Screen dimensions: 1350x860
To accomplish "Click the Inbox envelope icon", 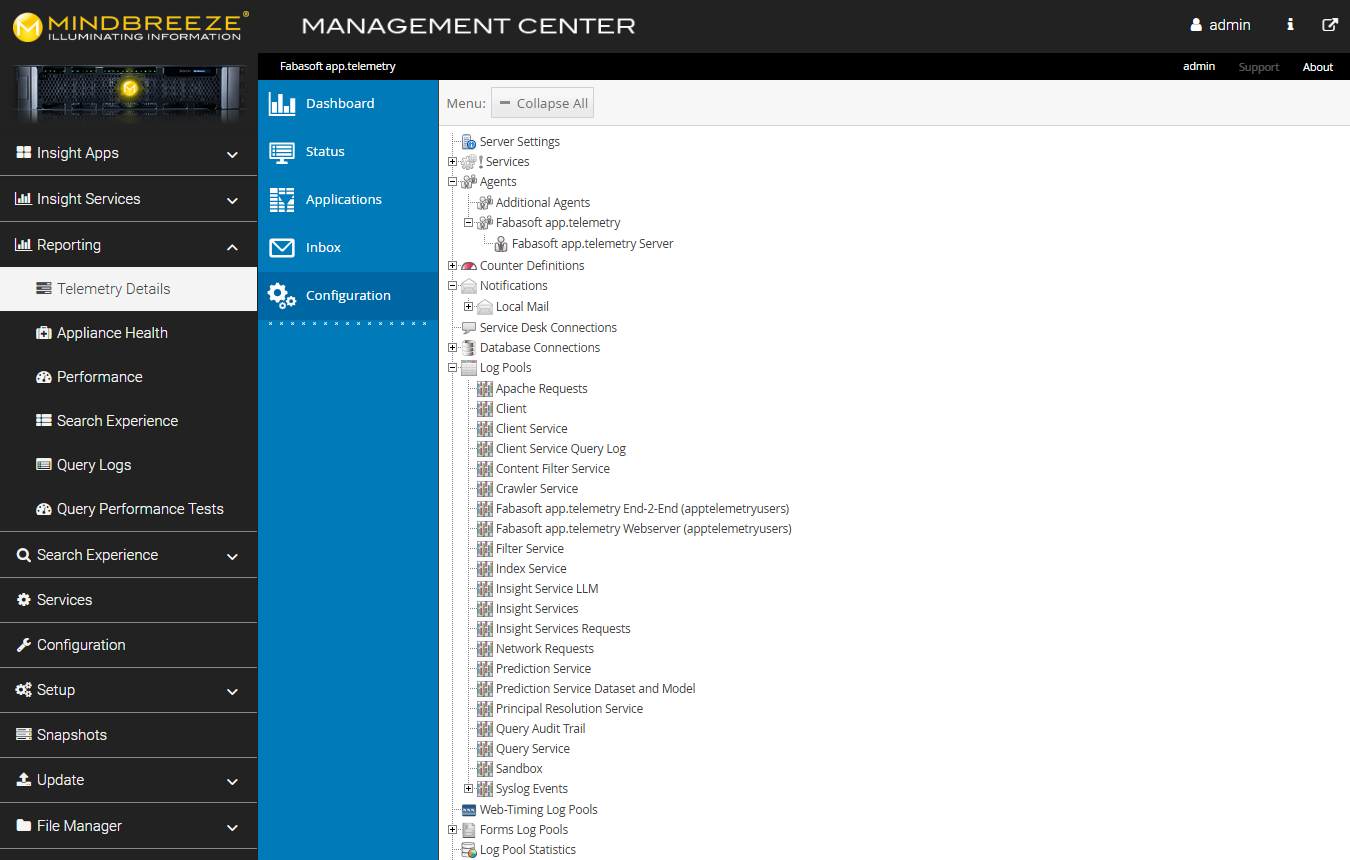I will click(x=282, y=248).
